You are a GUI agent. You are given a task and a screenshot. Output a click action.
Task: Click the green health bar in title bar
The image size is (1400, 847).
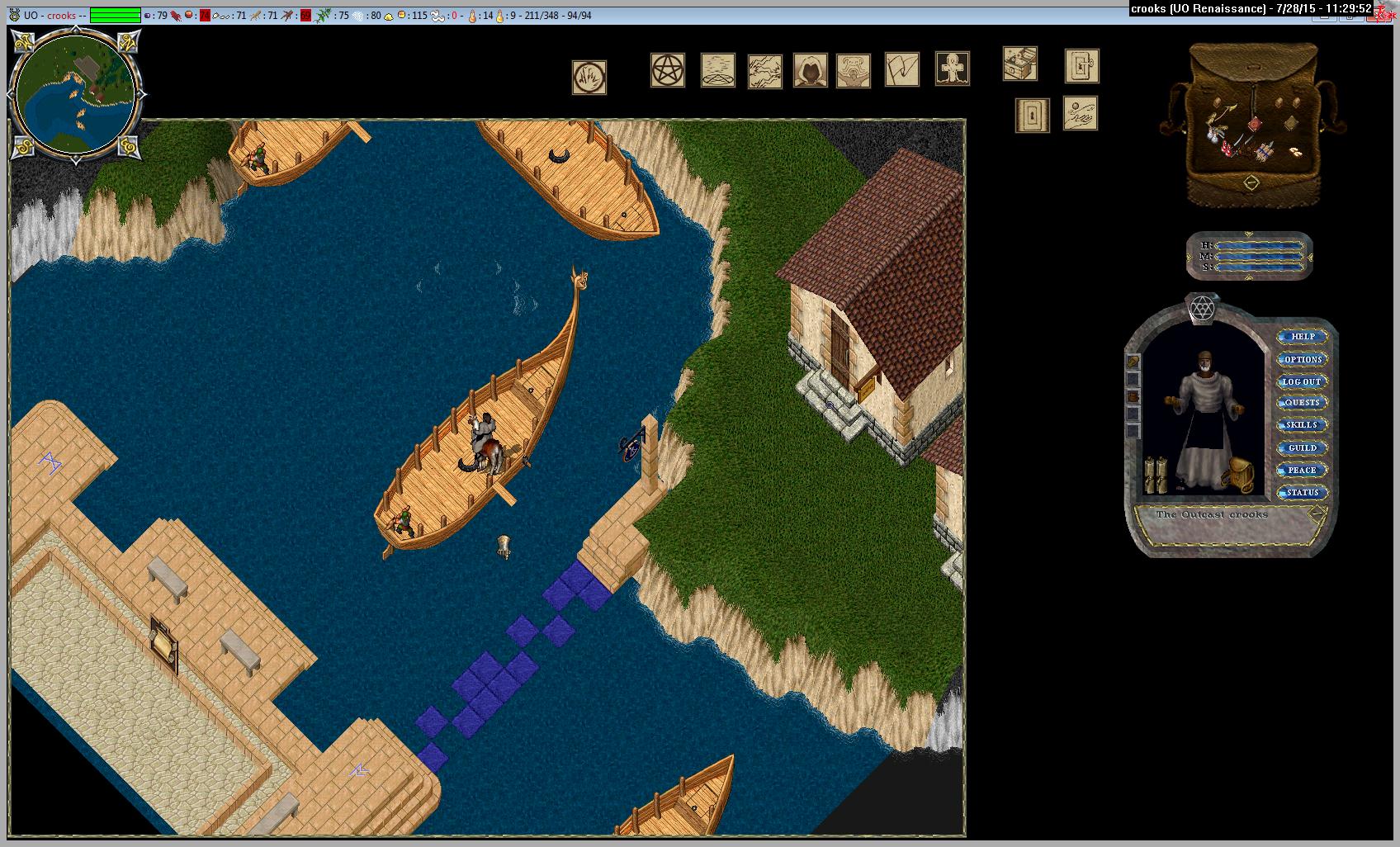pyautogui.click(x=115, y=15)
